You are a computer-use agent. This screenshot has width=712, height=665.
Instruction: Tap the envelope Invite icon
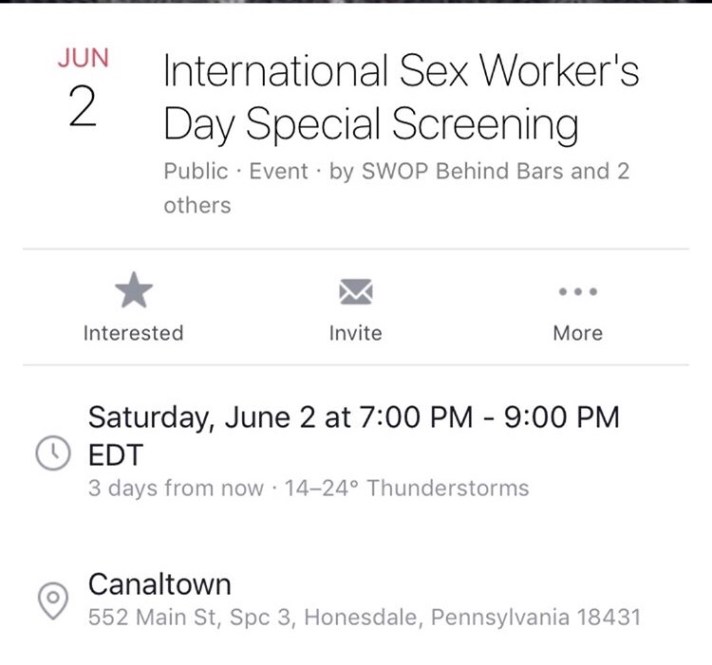point(355,292)
